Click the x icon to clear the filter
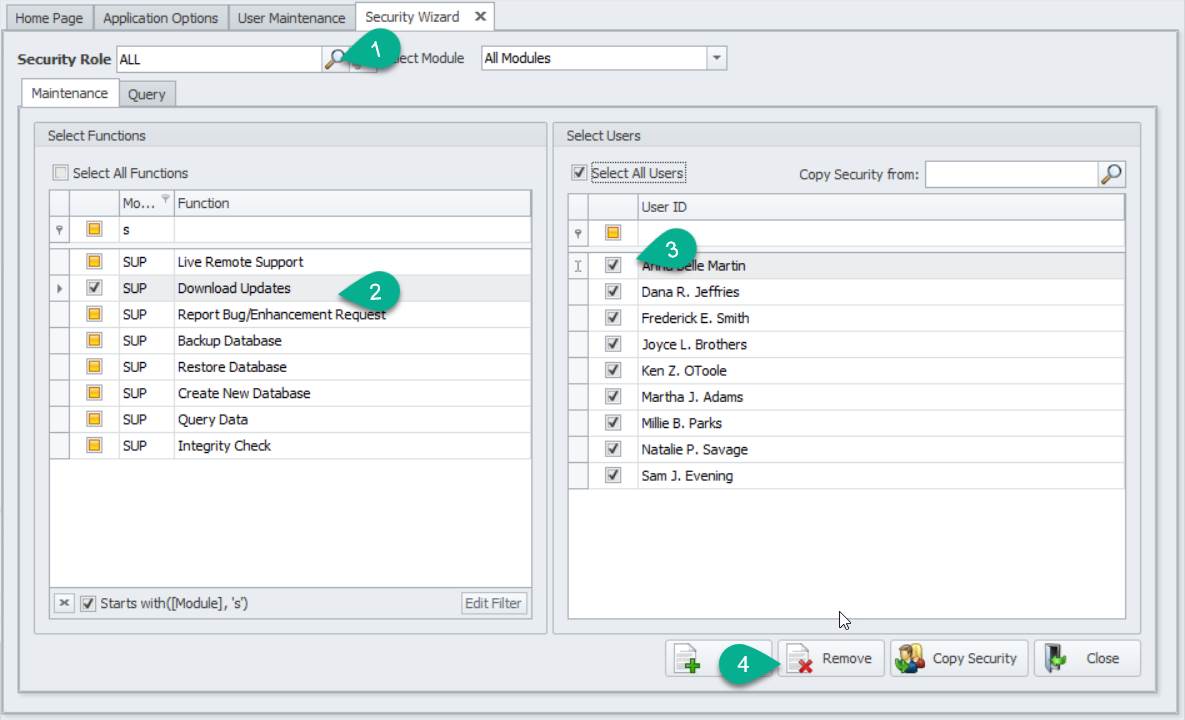 [64, 603]
